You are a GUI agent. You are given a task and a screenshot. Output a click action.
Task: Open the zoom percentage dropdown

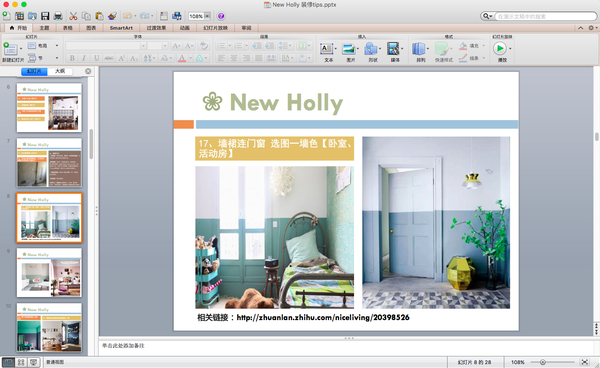click(x=207, y=16)
